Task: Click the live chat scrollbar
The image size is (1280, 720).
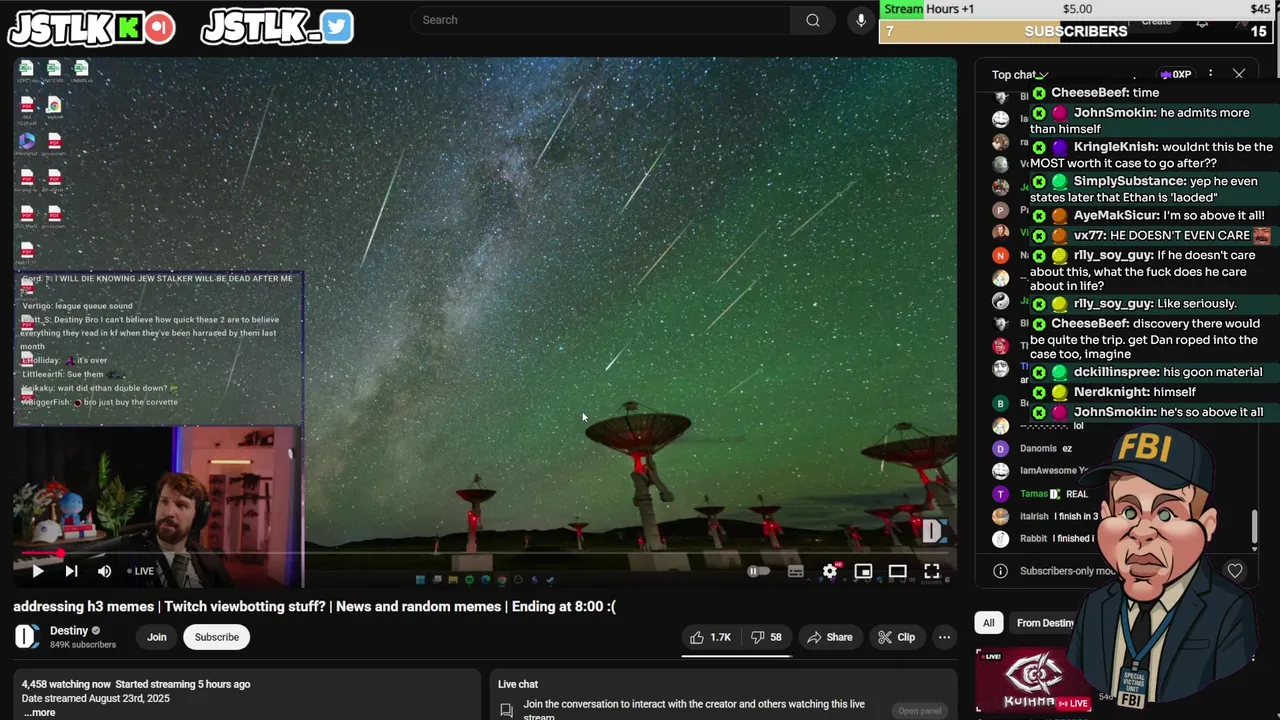Action: click(1255, 525)
